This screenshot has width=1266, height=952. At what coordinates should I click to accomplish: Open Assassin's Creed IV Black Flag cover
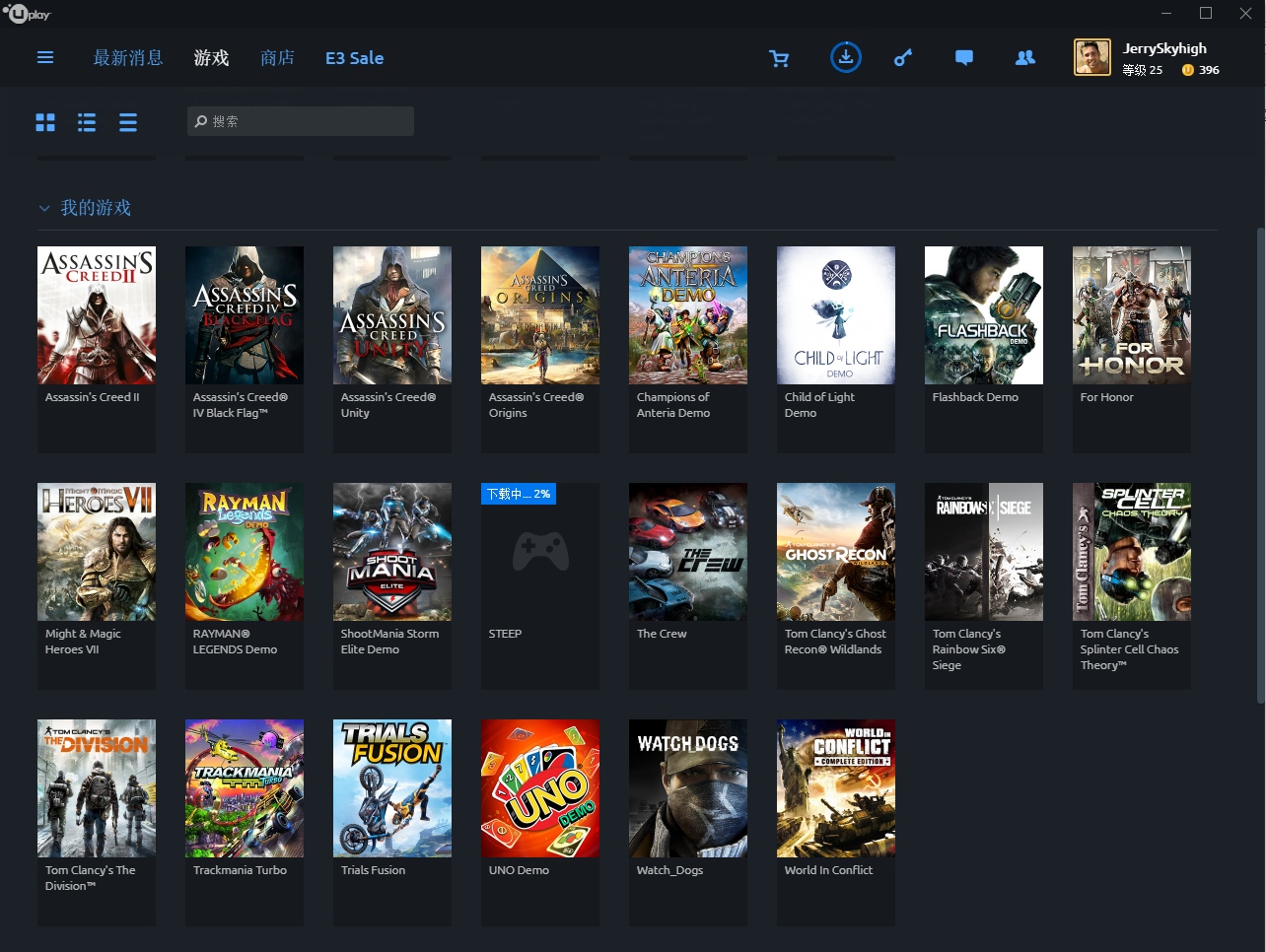pos(245,315)
